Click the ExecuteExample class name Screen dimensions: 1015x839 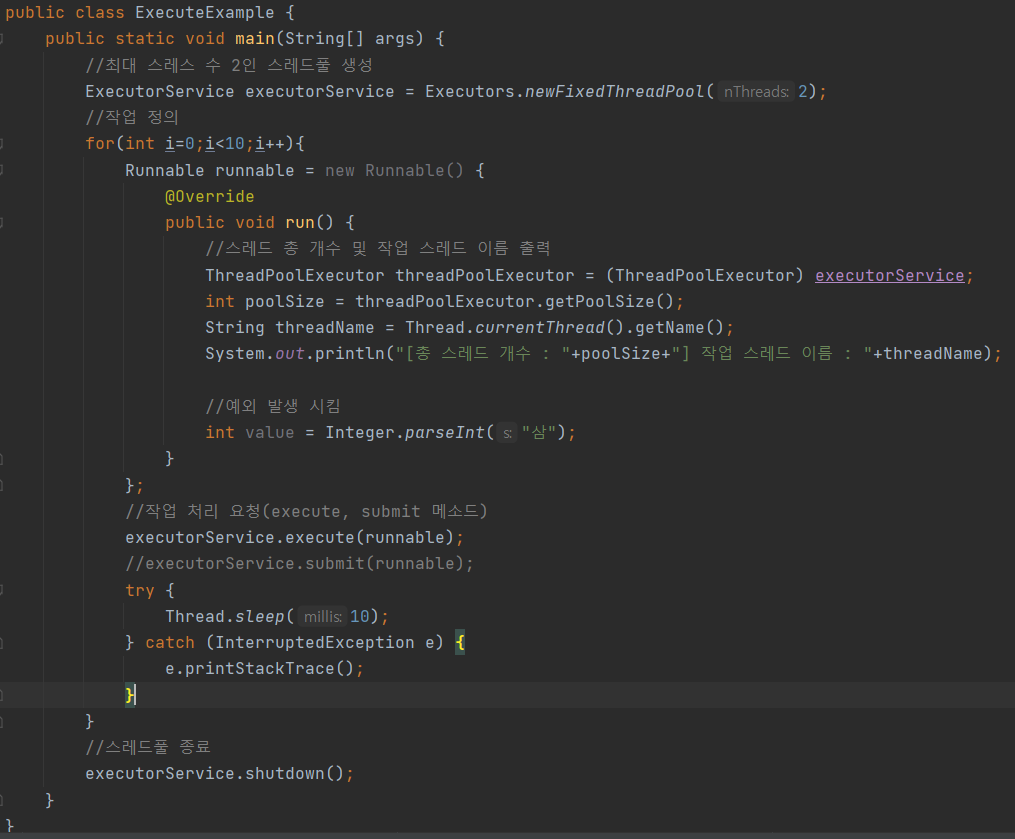tap(205, 12)
